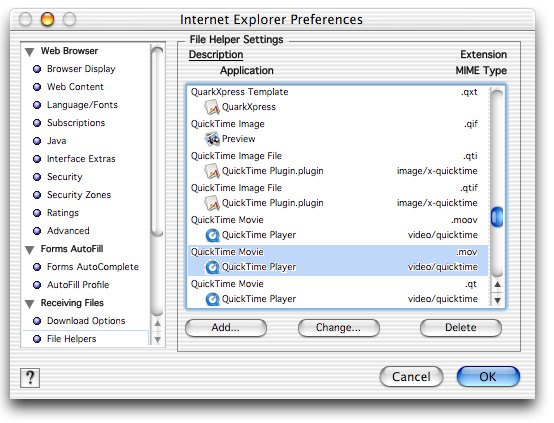
Task: Select the Advanced category
Action: click(68, 231)
